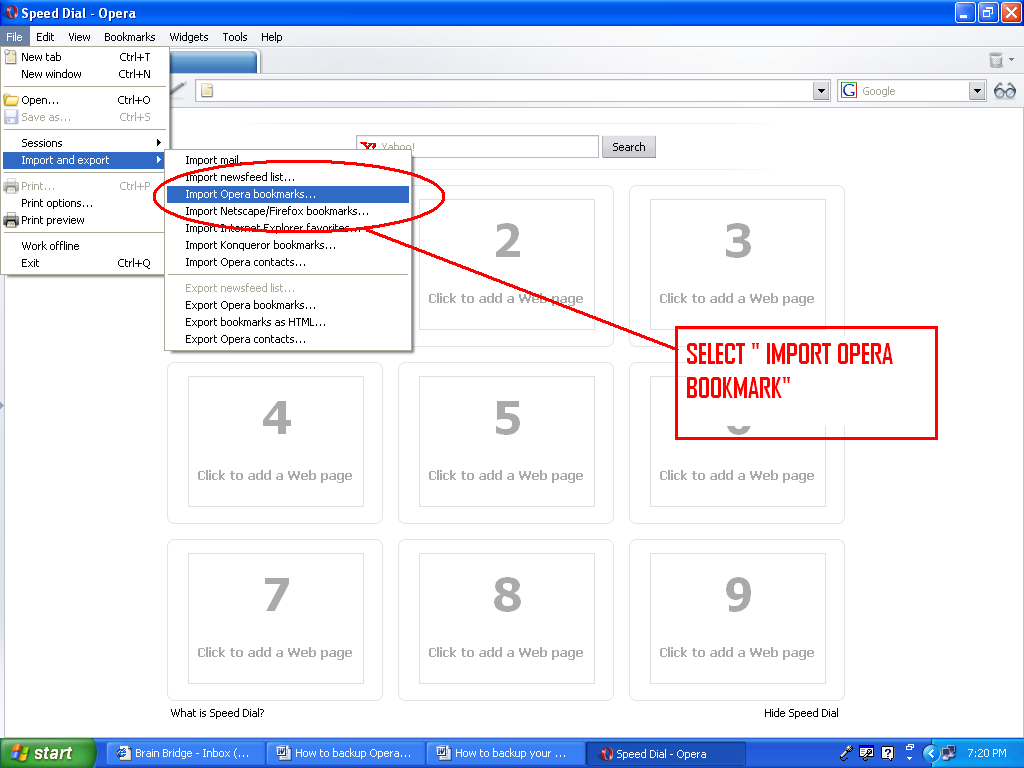Viewport: 1024px width, 768px height.
Task: Open the Google search engine dropdown
Action: 976,91
